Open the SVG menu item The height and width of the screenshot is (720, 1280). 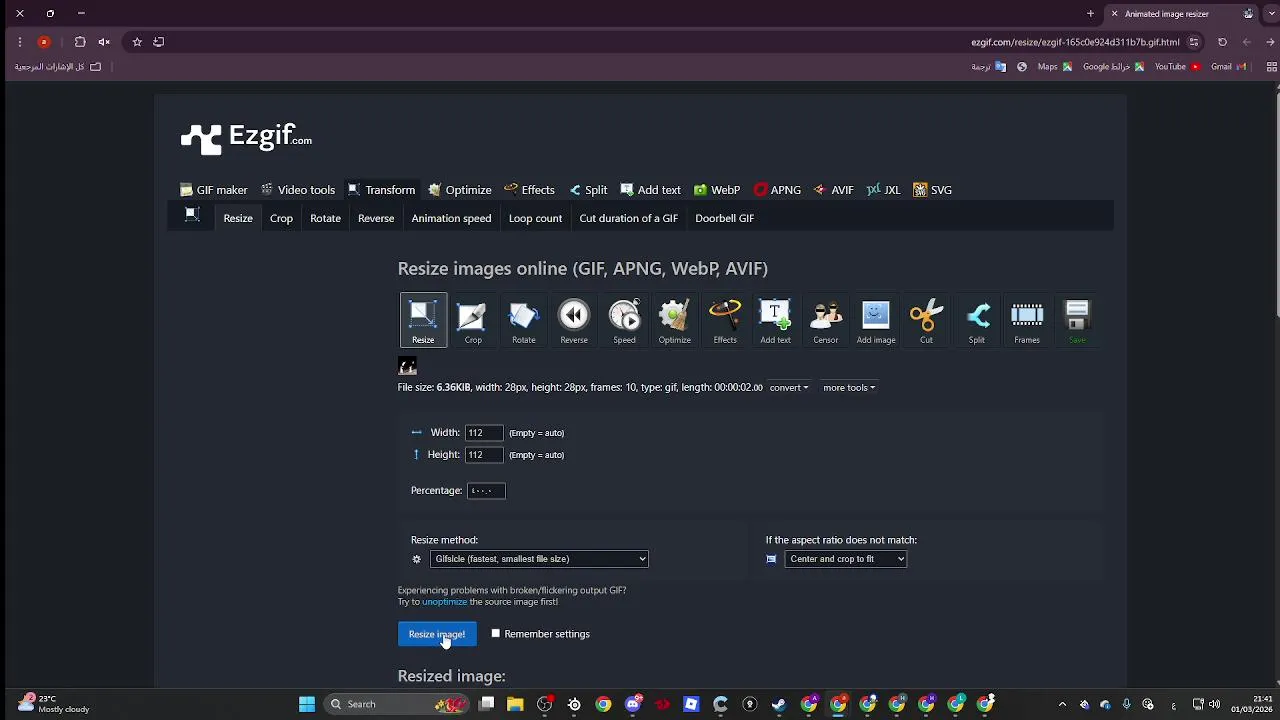[x=933, y=190]
